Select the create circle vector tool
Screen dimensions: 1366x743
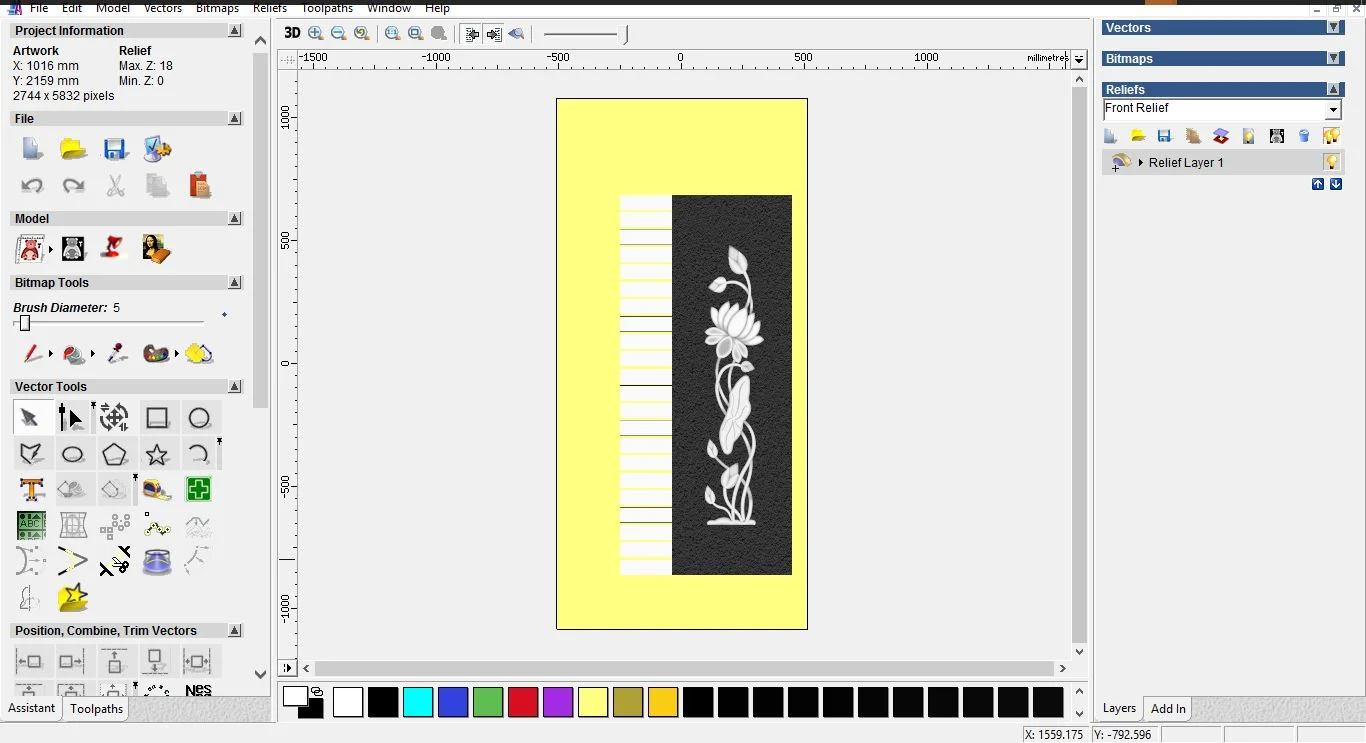(x=199, y=418)
